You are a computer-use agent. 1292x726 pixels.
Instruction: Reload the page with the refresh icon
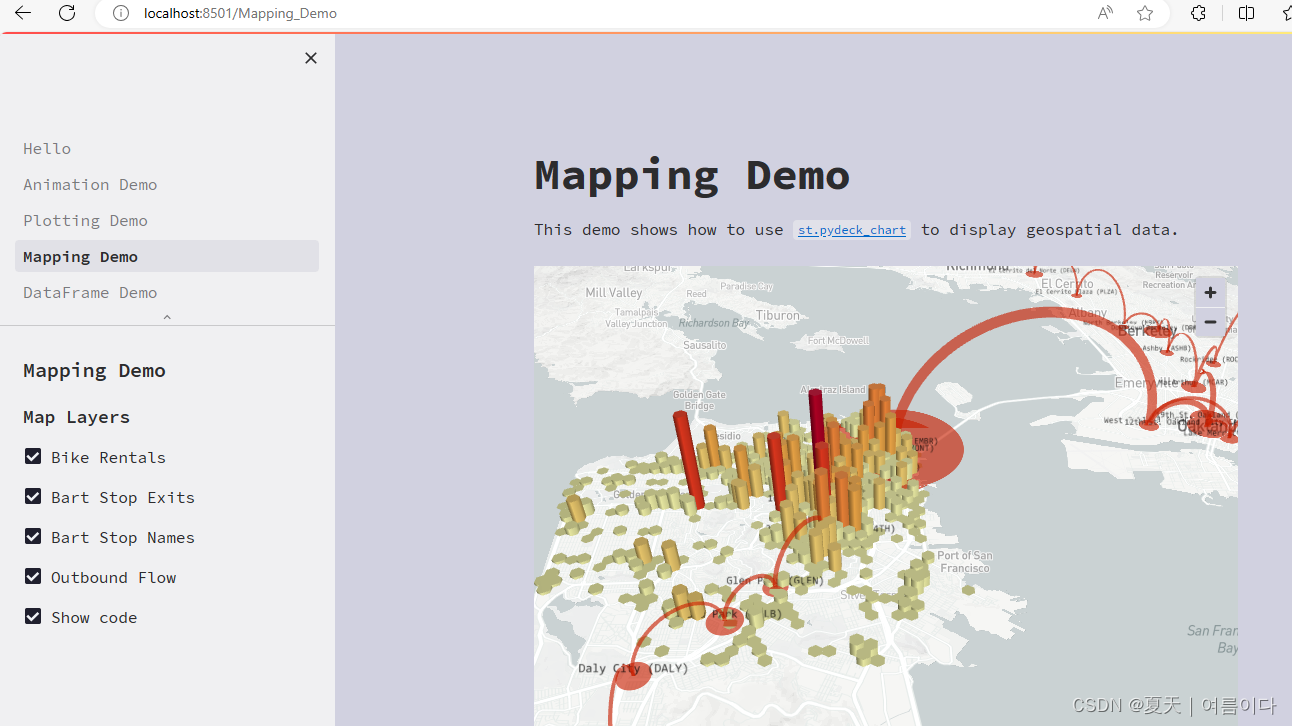coord(67,13)
